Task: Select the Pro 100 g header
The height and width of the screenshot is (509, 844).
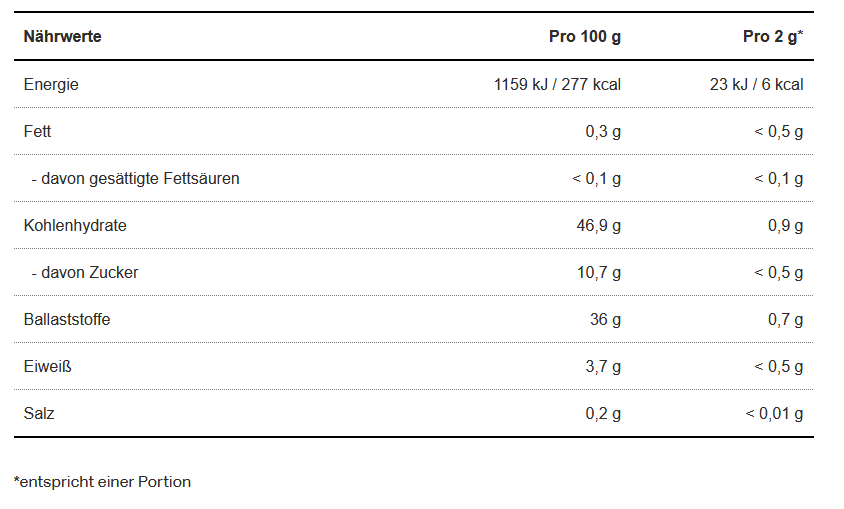Action: [x=585, y=37]
